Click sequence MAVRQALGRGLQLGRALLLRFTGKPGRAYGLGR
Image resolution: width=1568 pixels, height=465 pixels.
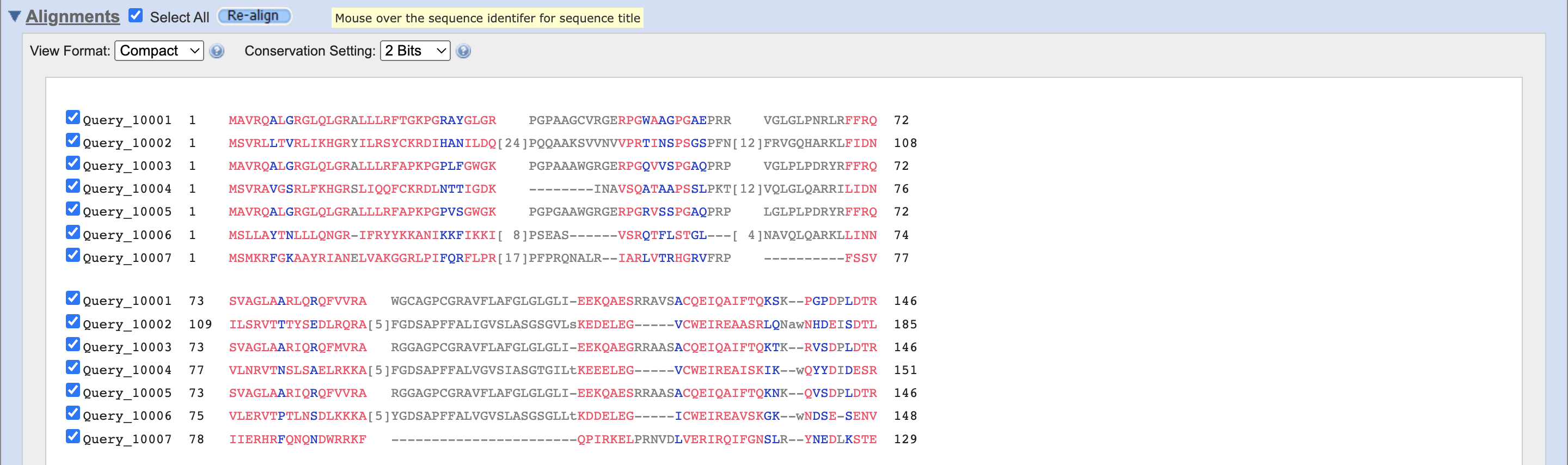(362, 120)
